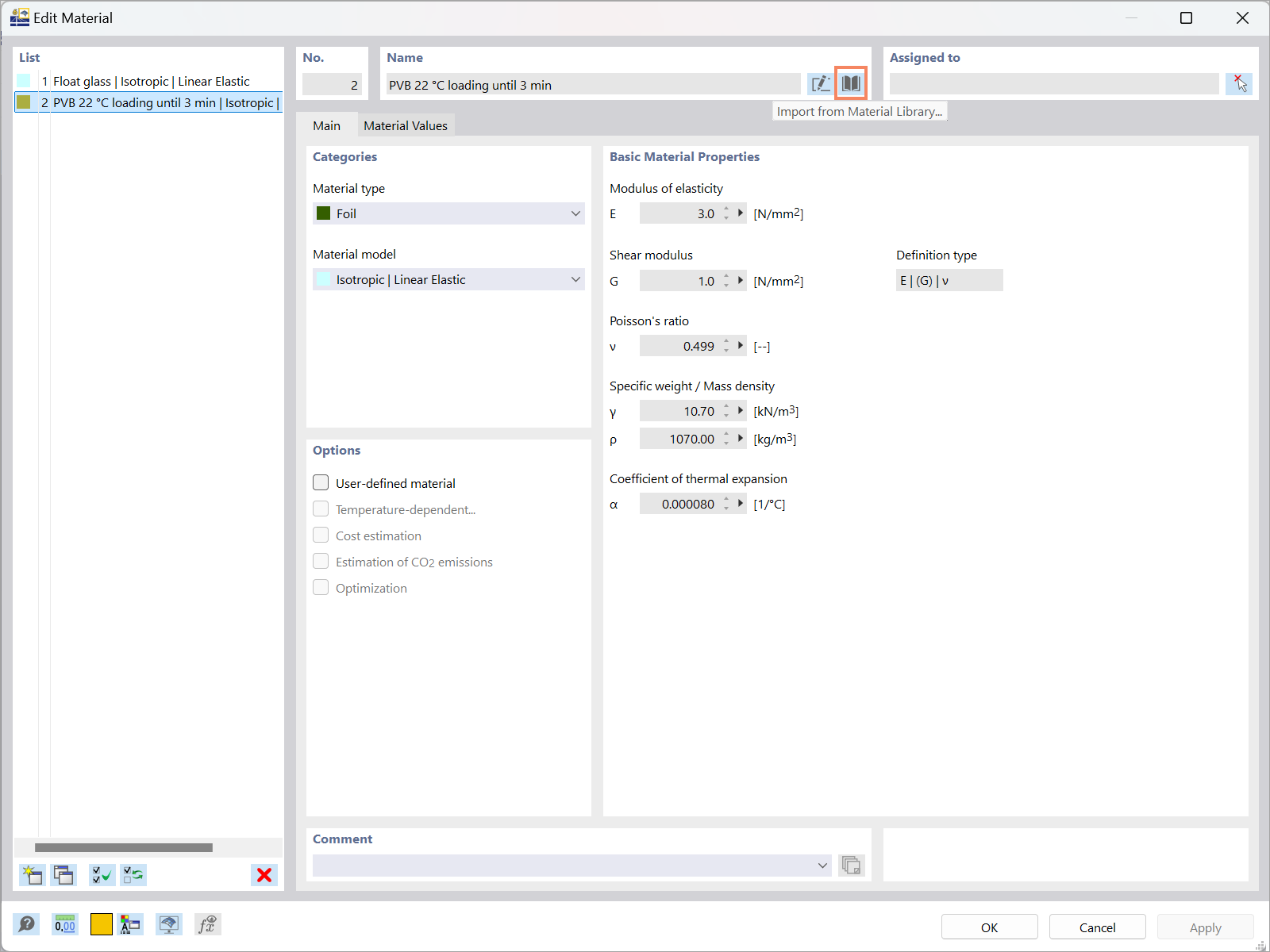Click the select-all-materials check icon
The image size is (1270, 952).
click(x=101, y=875)
